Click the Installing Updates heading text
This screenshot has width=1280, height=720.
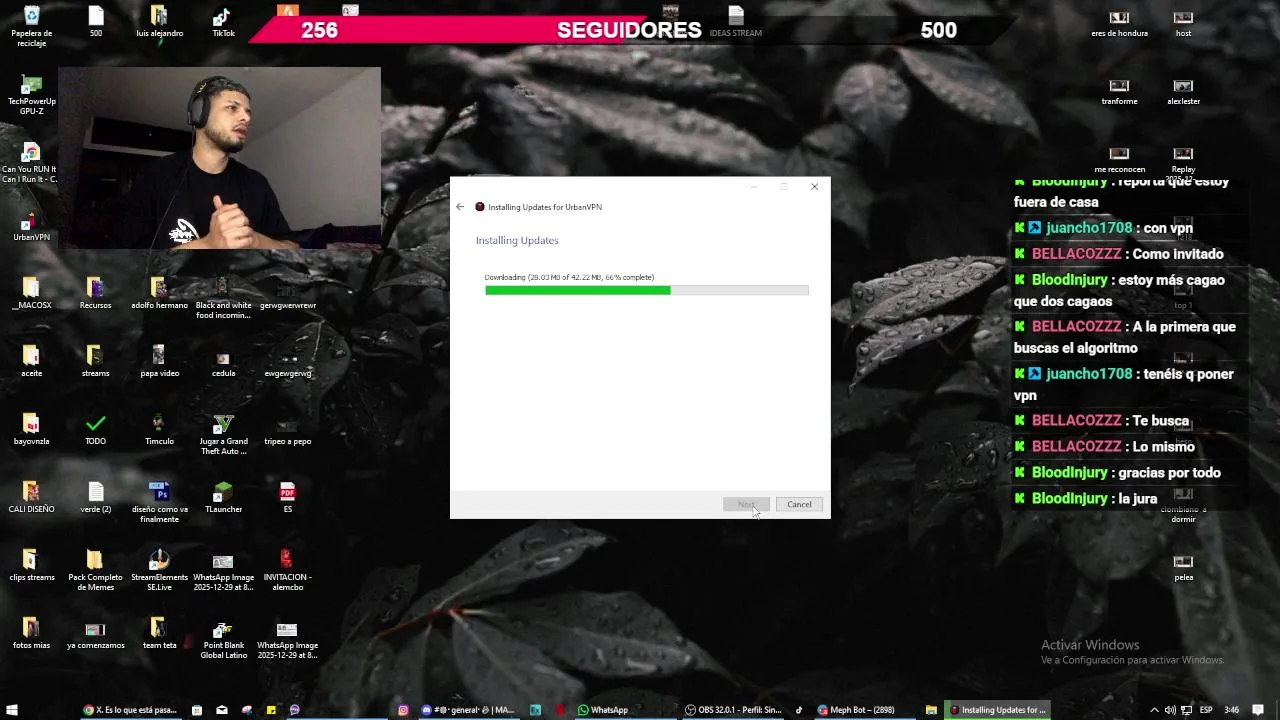coord(517,240)
